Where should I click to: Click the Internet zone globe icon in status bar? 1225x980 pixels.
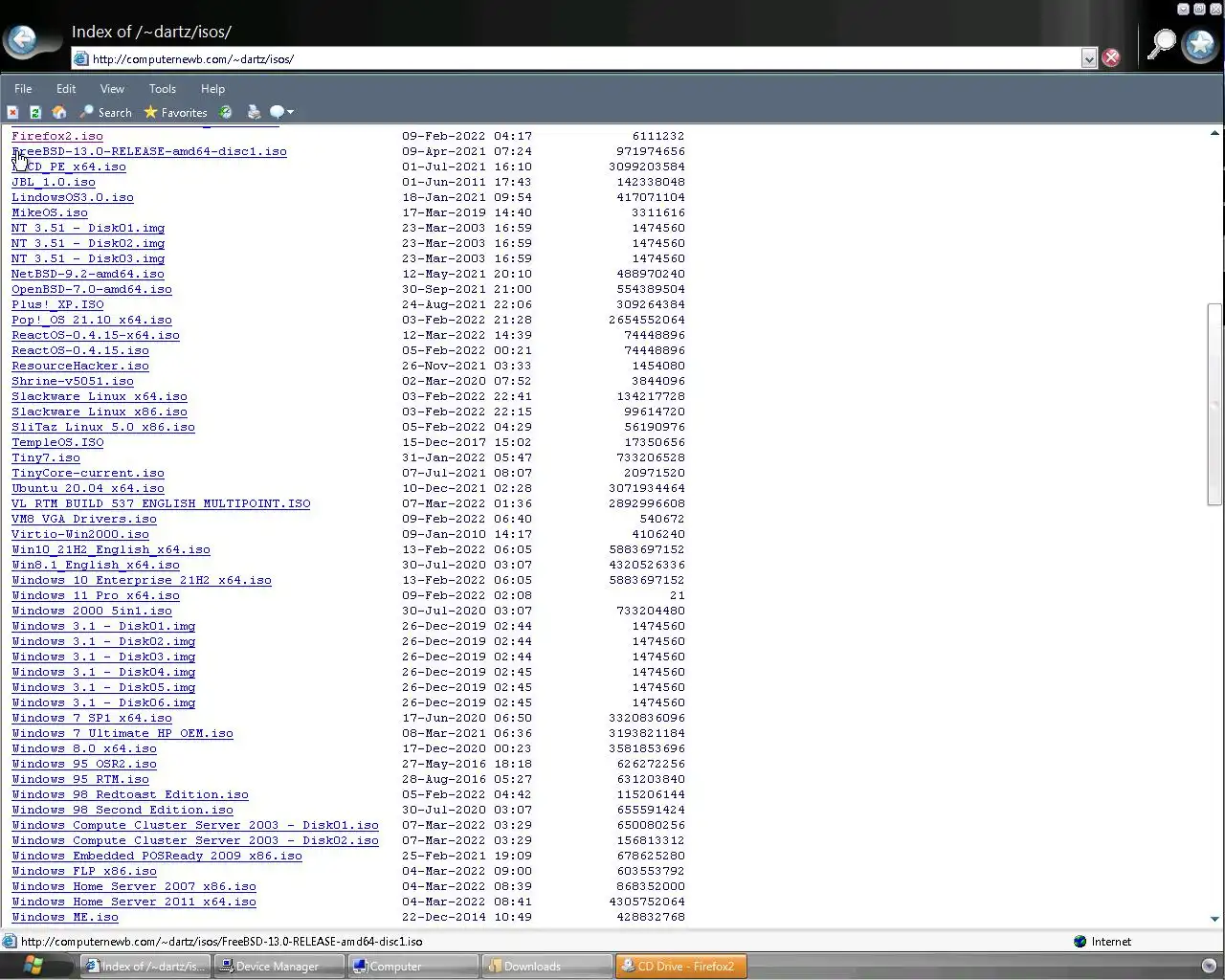coord(1080,942)
